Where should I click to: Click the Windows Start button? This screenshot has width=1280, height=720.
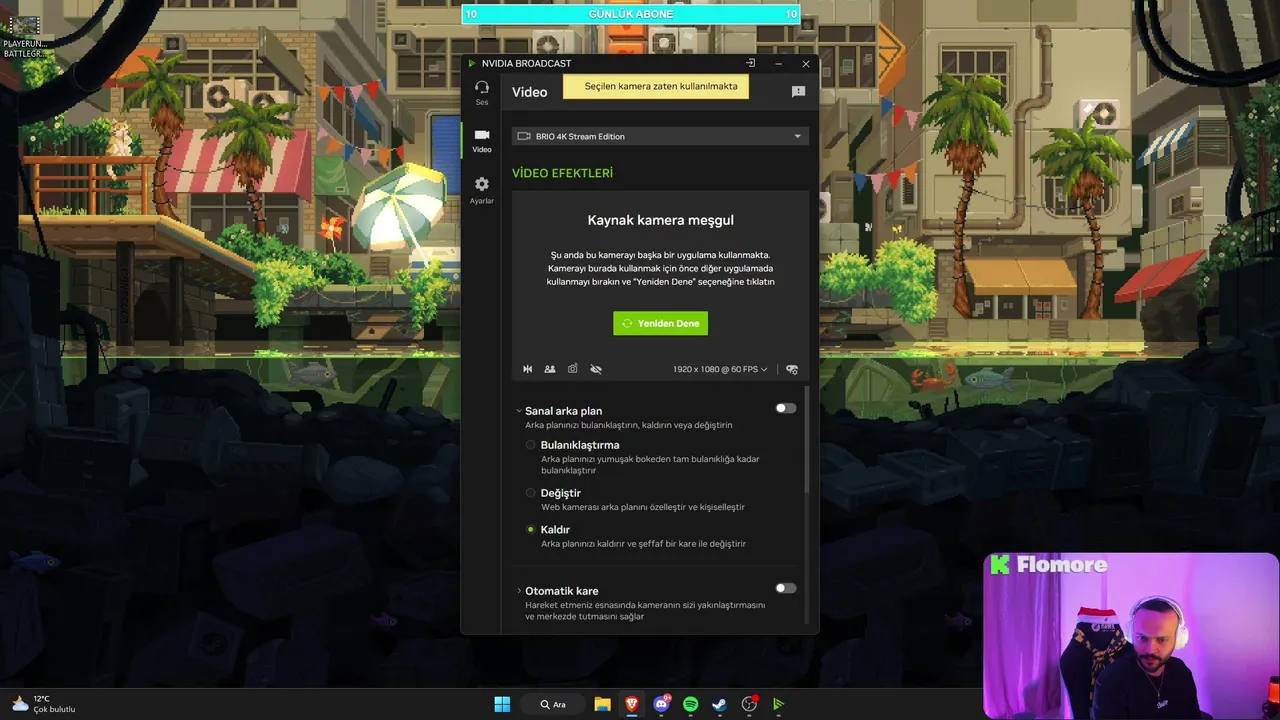(x=502, y=704)
